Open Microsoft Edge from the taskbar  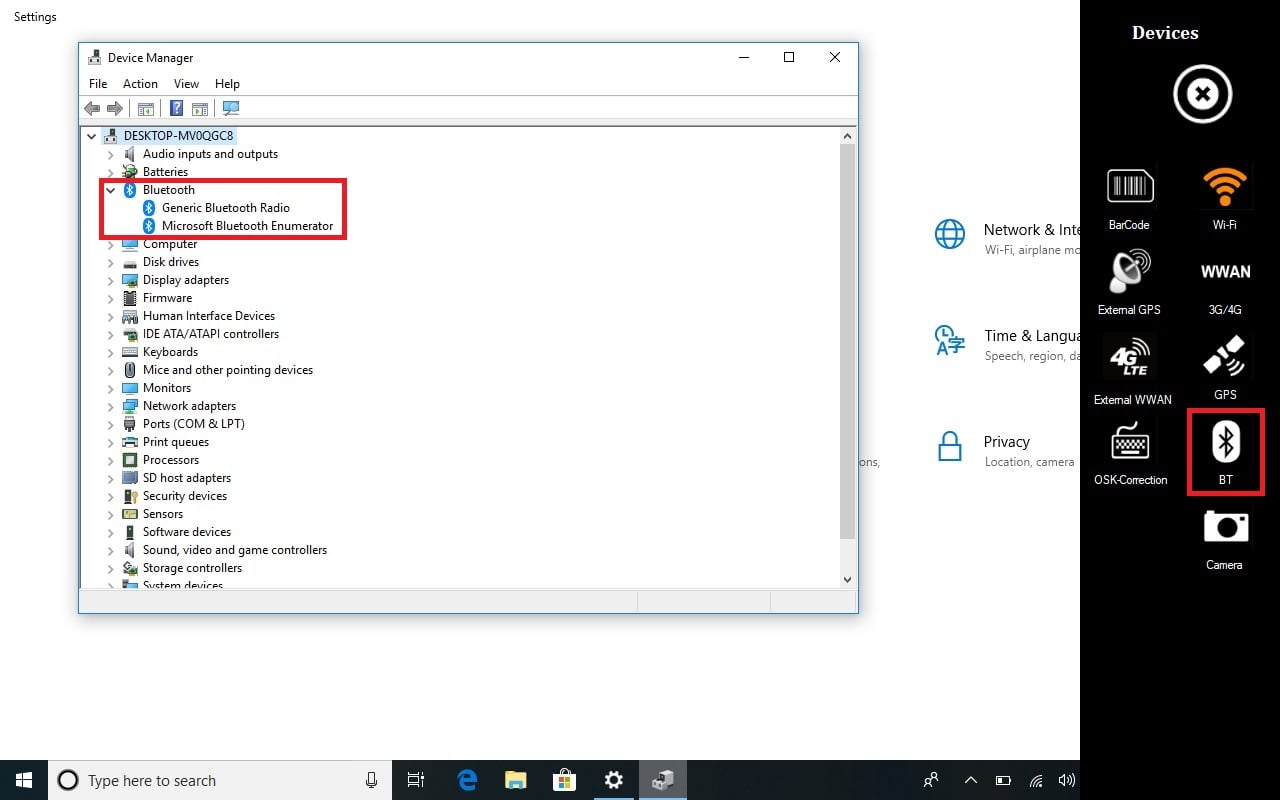point(467,780)
